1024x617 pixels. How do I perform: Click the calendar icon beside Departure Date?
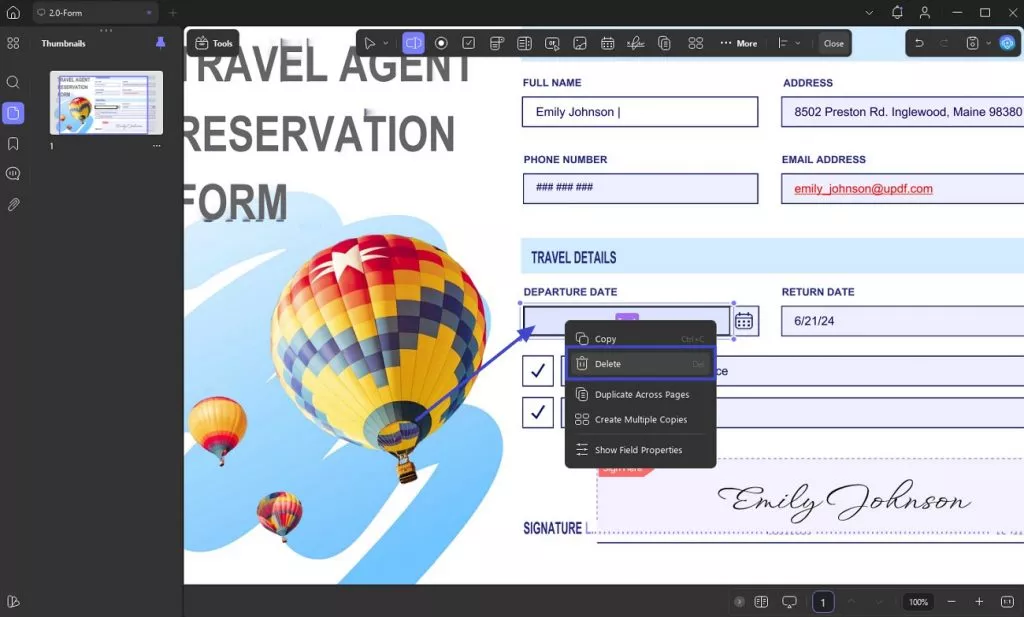click(744, 321)
